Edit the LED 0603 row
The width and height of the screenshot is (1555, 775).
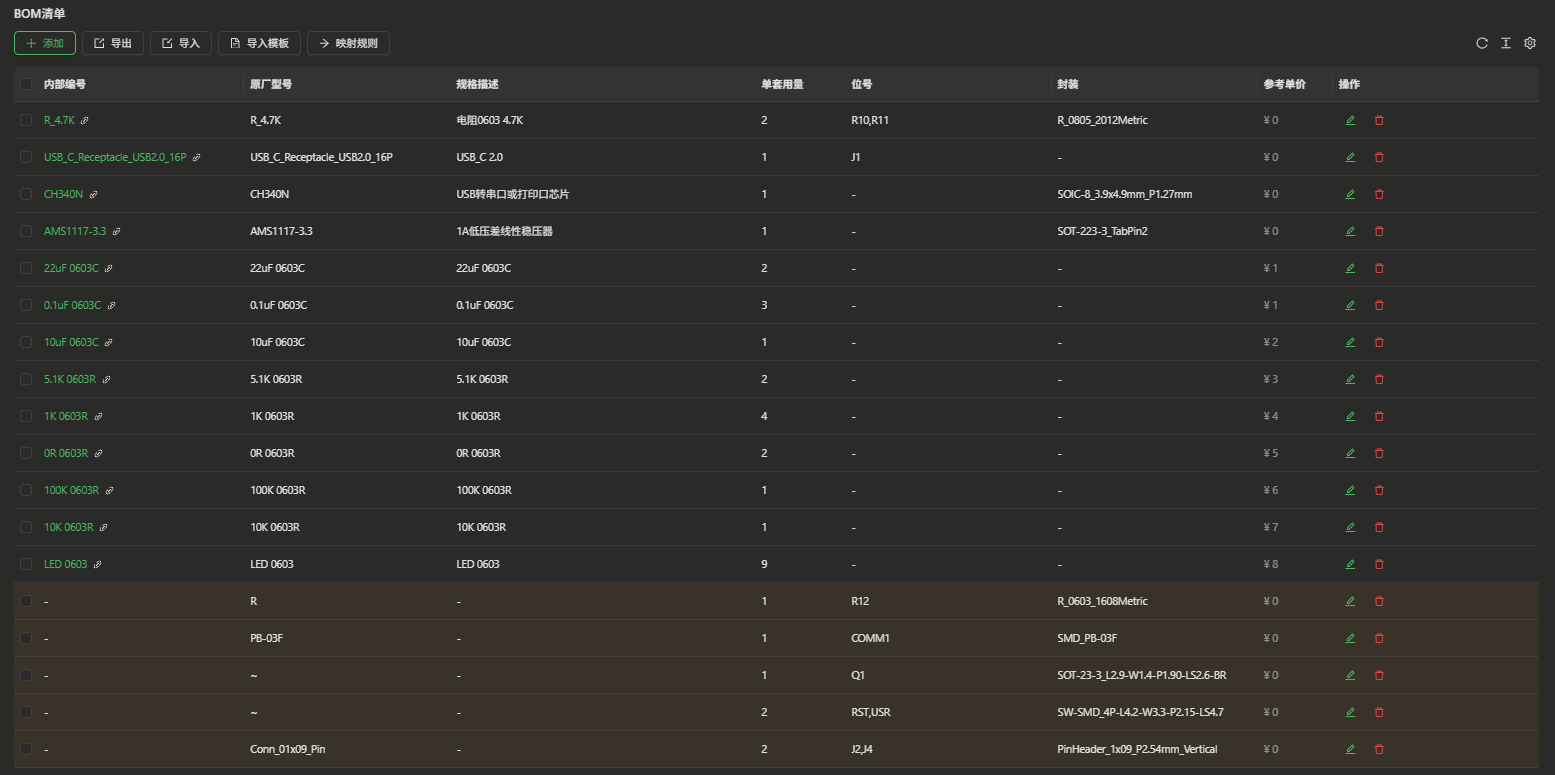1350,564
